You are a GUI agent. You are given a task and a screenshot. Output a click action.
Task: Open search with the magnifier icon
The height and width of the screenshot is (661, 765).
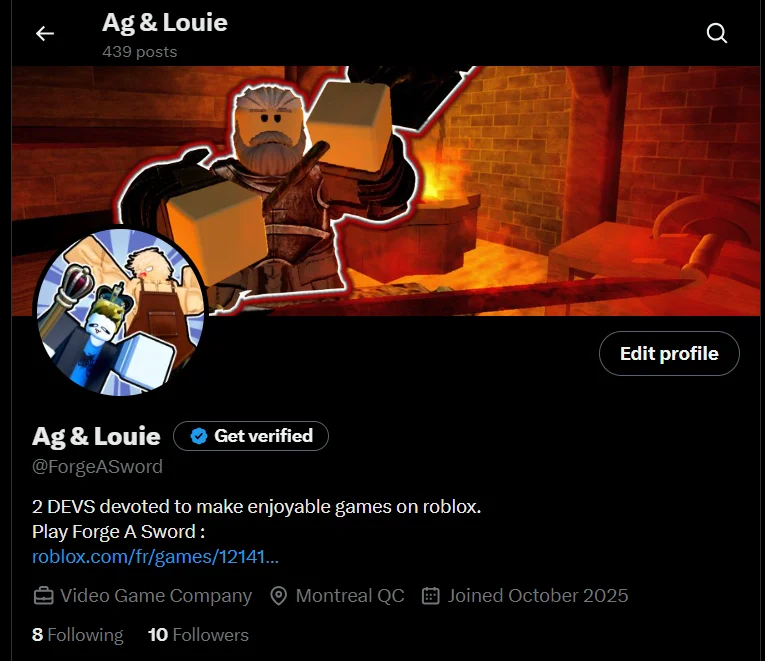coord(717,33)
